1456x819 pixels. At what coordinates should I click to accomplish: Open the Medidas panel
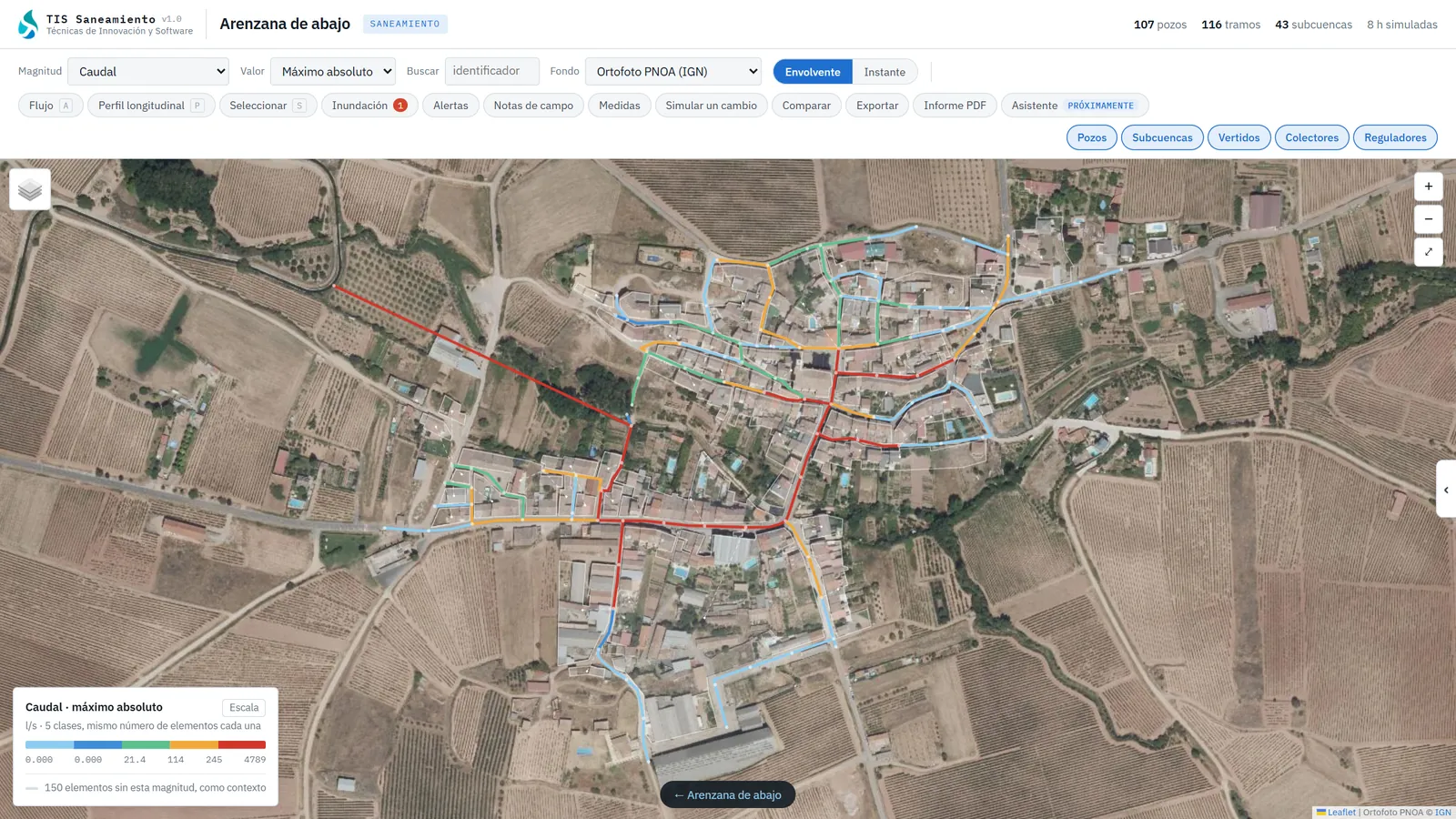click(620, 106)
